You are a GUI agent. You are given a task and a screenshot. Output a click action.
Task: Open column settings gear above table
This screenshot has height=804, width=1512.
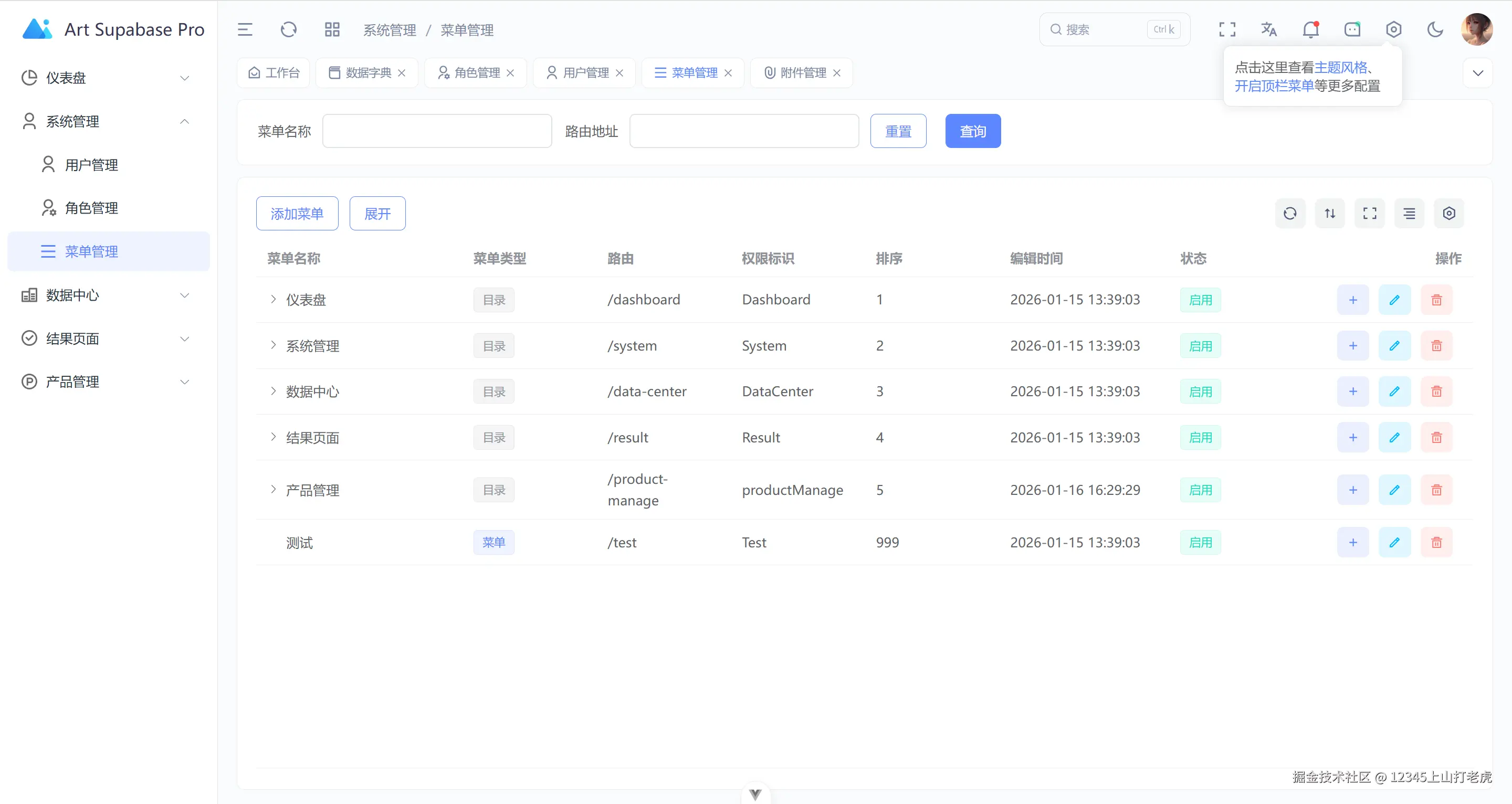1448,213
